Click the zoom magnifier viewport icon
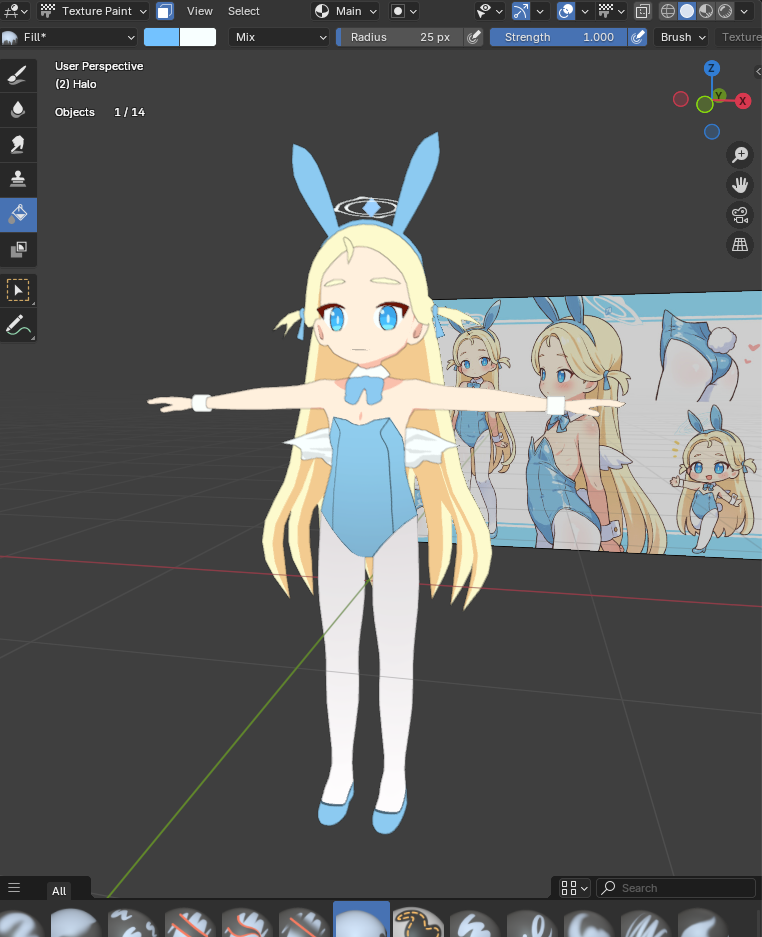The height and width of the screenshot is (937, 762). [x=740, y=155]
